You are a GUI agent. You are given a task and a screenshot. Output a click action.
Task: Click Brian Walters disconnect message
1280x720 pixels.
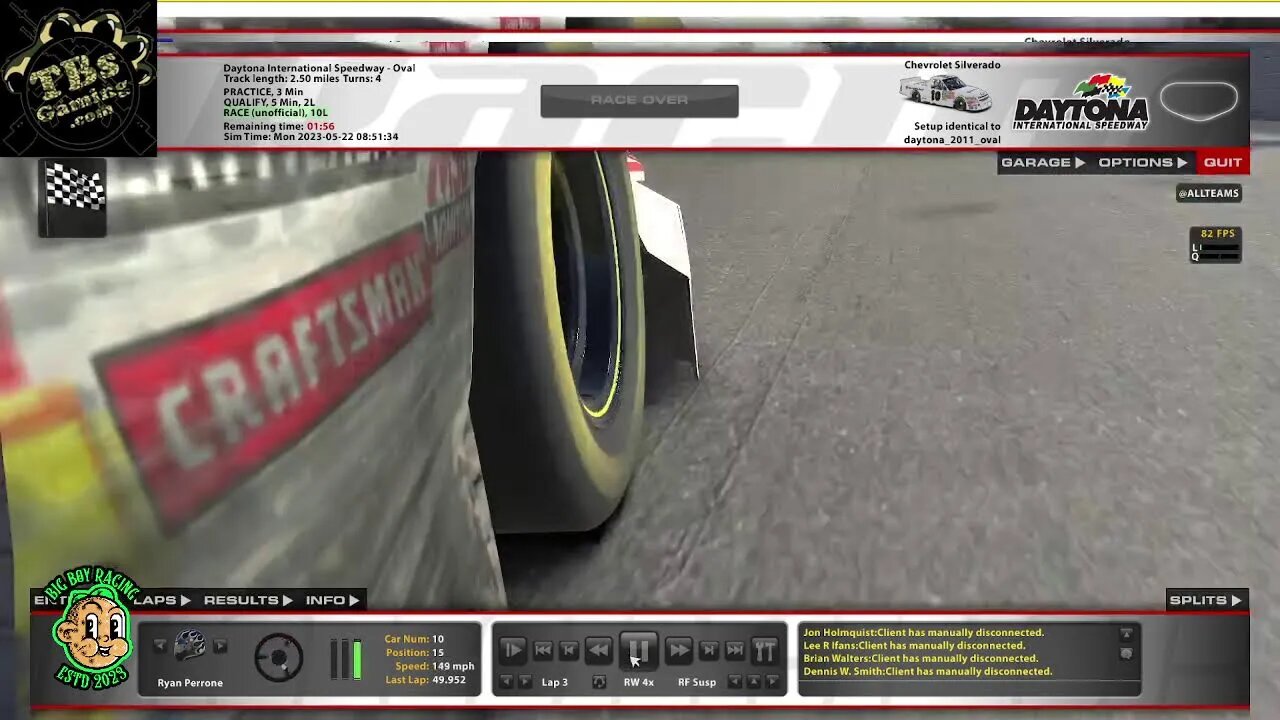tap(920, 658)
